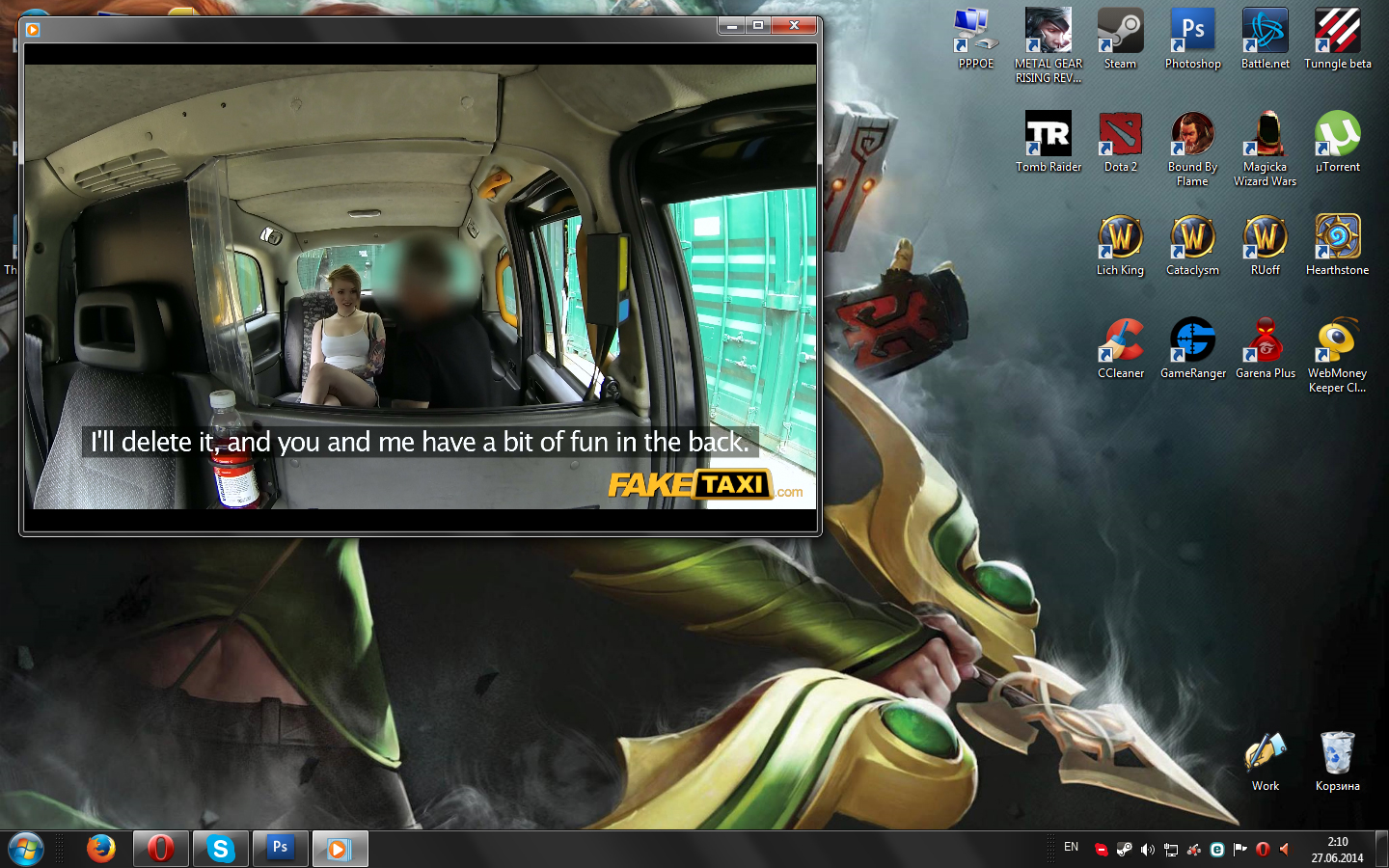This screenshot has width=1389, height=868.
Task: Open the Steam desktop shortcut
Action: coord(1120,39)
